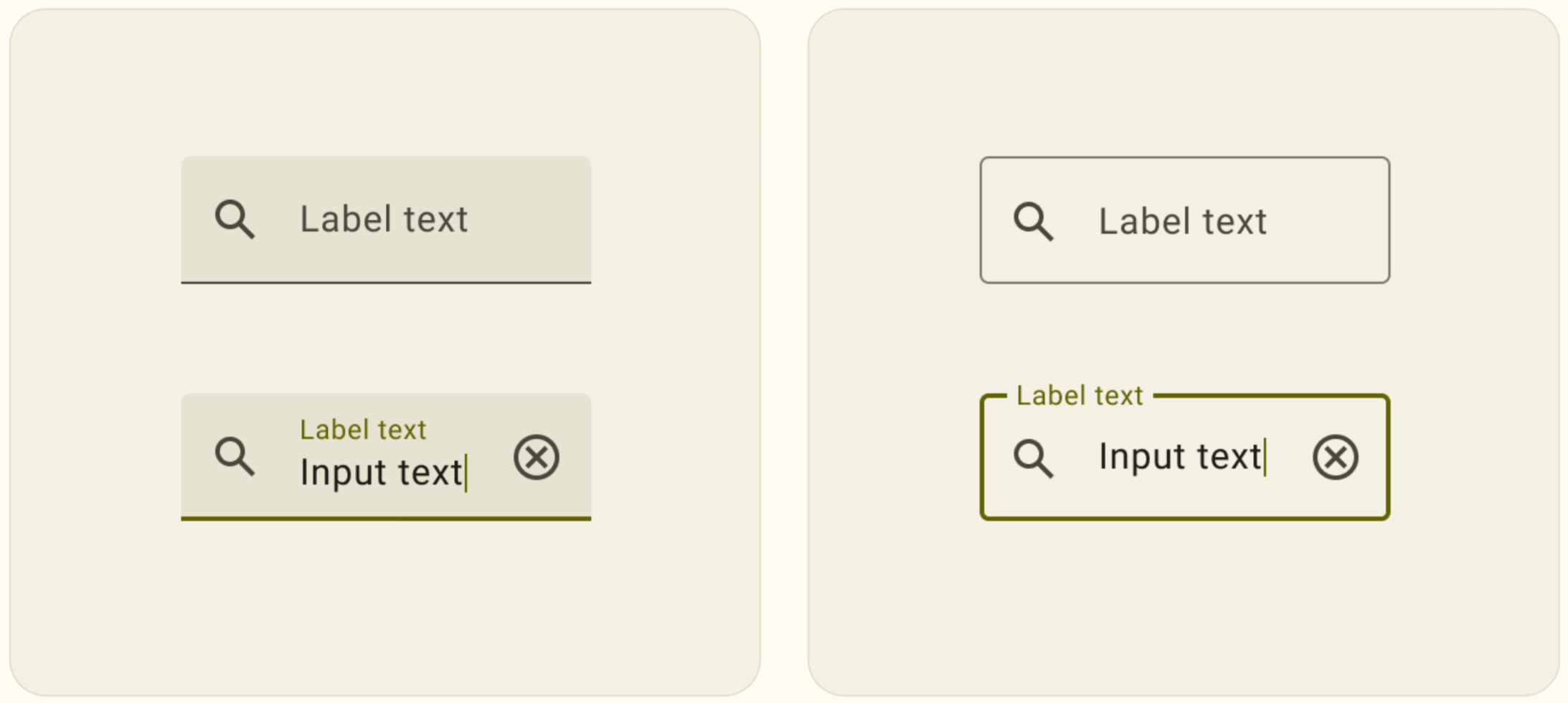Click the 'Label text' placeholder in the outlined empty field
The height and width of the screenshot is (703, 1568).
click(x=1182, y=220)
